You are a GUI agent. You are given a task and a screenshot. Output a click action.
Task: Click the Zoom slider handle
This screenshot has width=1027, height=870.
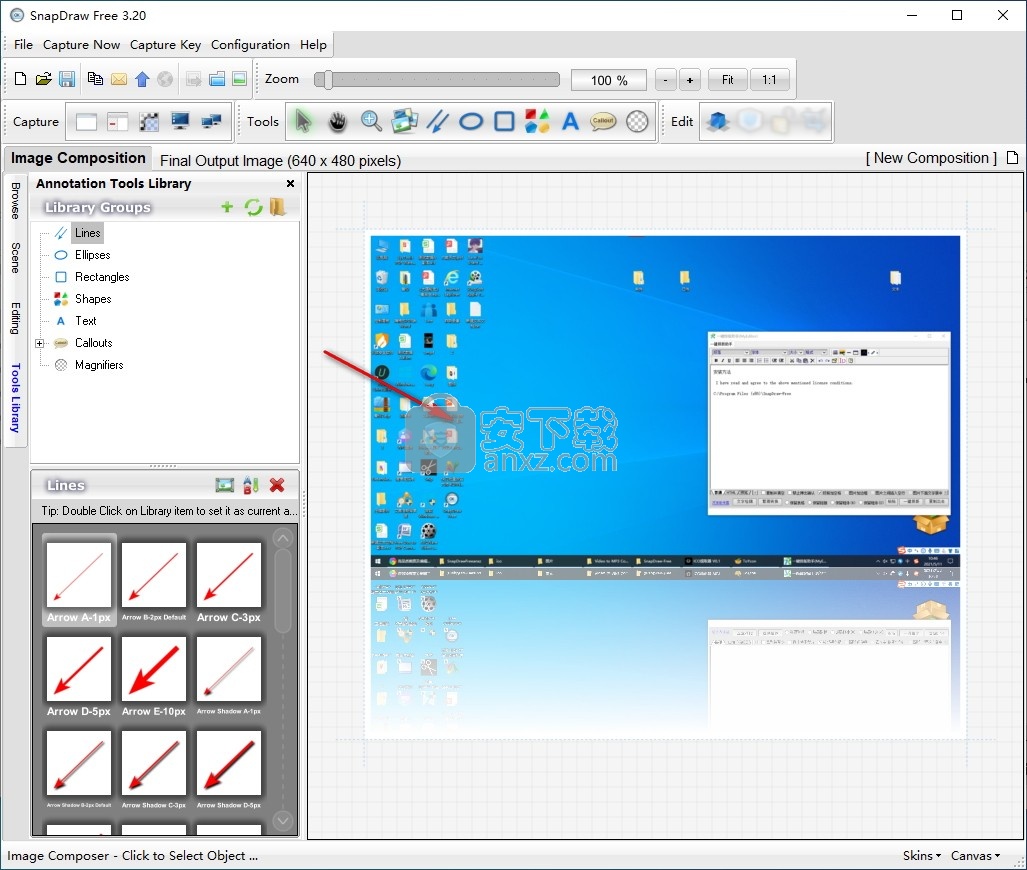pos(326,80)
